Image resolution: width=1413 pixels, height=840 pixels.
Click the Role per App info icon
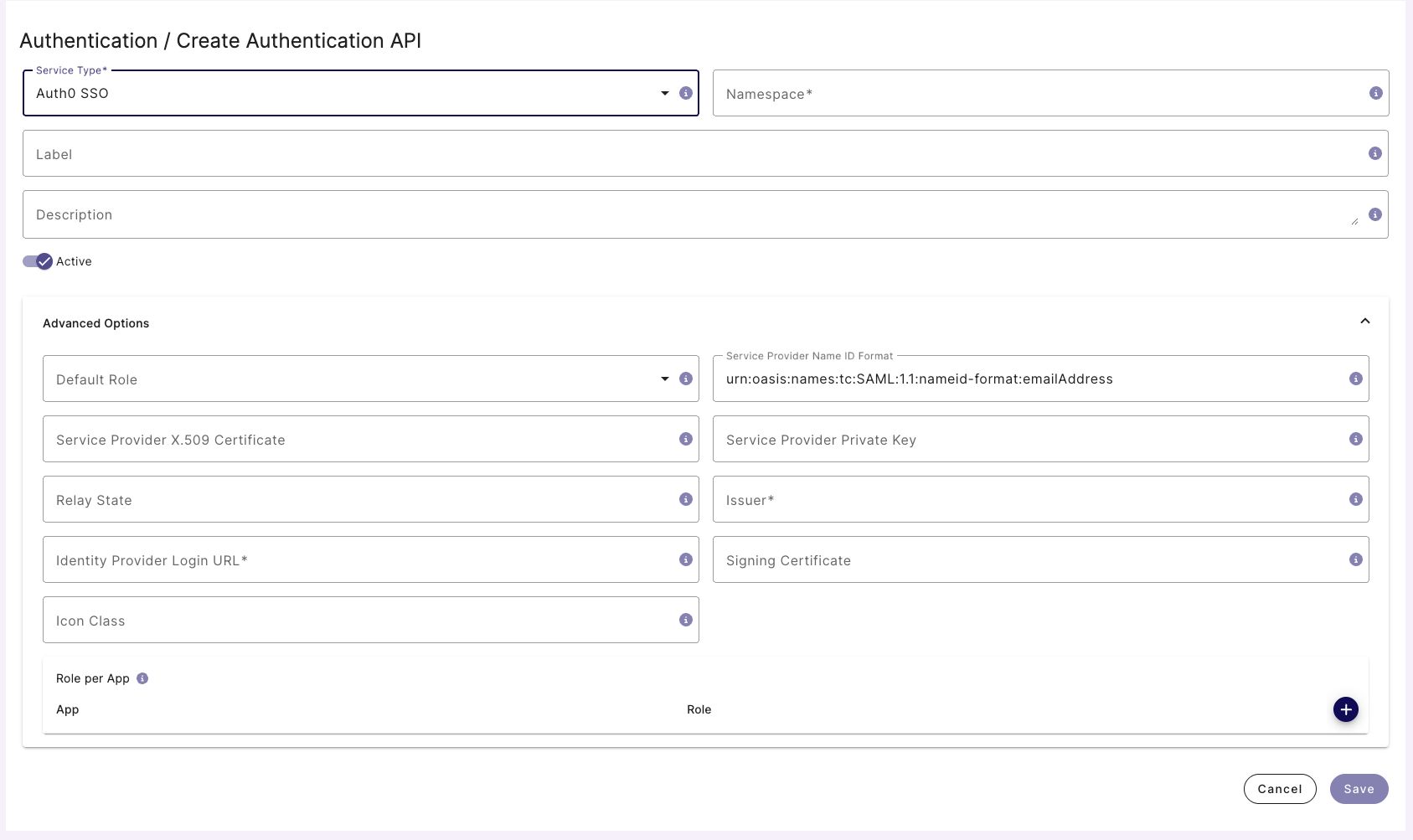tap(142, 678)
